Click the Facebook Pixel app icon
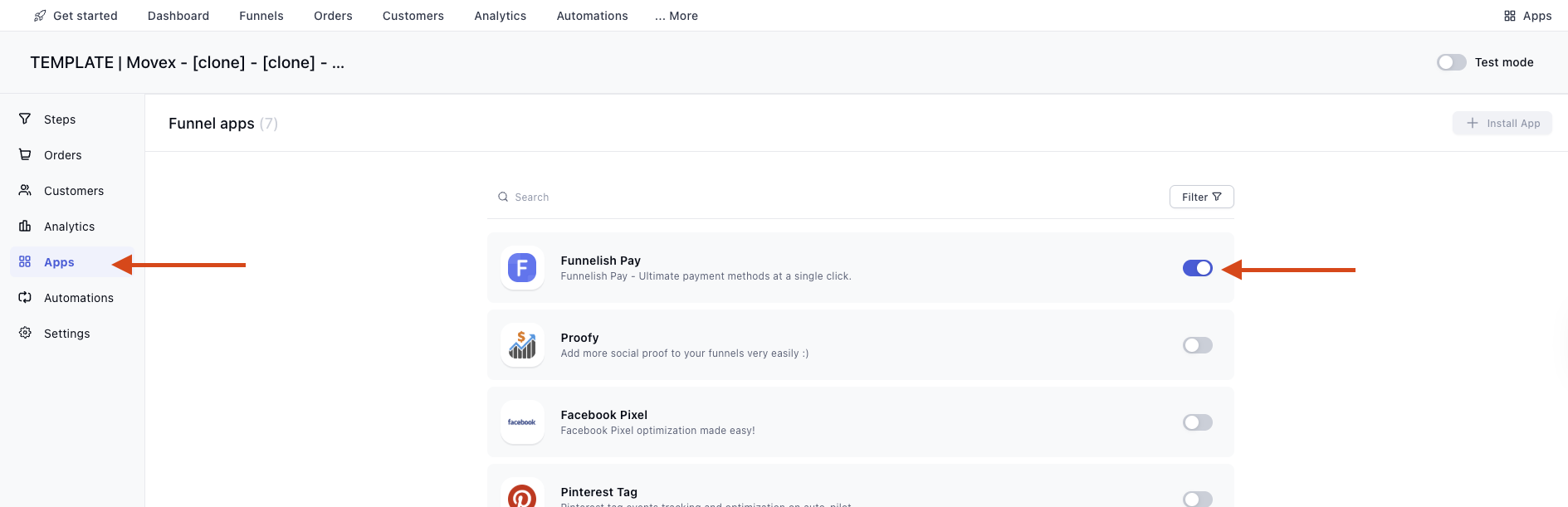Screen dimensions: 1568x507 coord(522,422)
